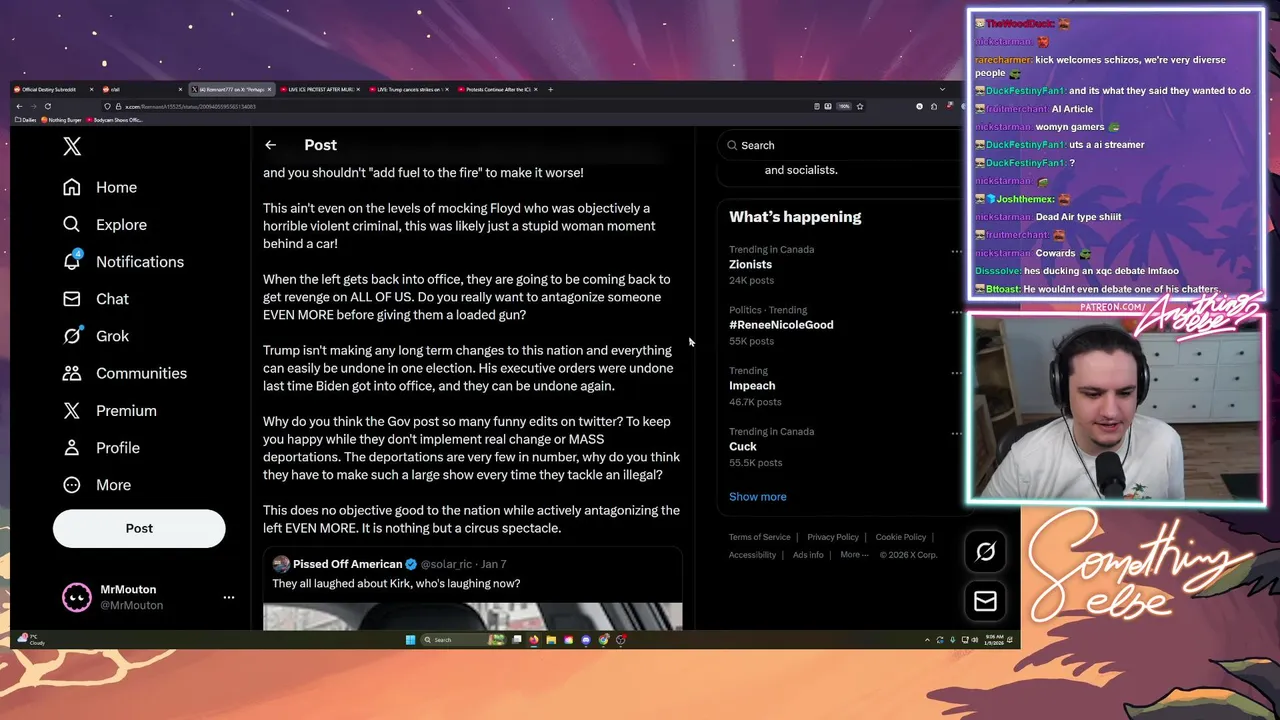Open Explore in the X sidebar
Viewport: 1280px width, 720px height.
click(105, 225)
